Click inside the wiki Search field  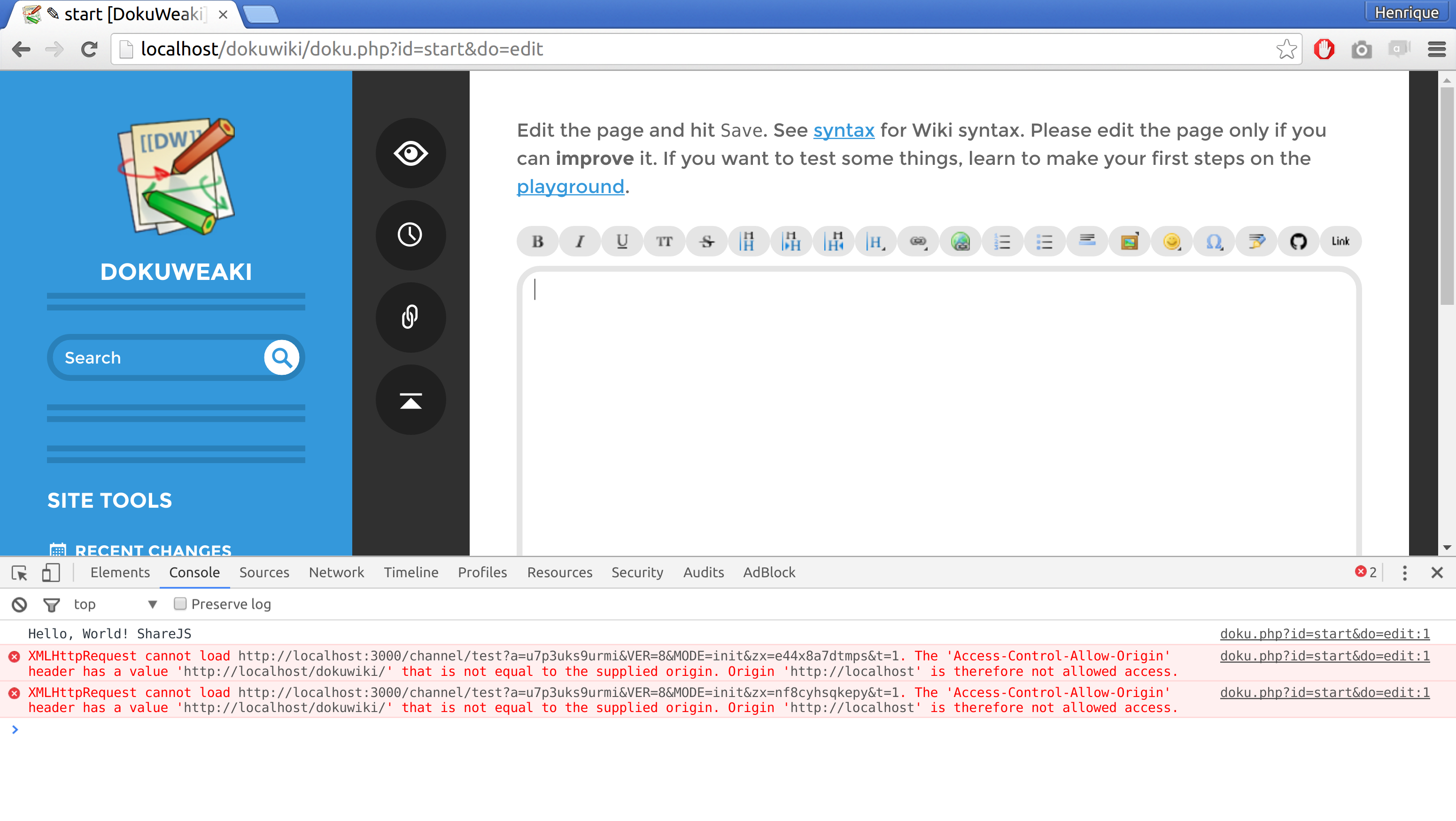[158, 358]
